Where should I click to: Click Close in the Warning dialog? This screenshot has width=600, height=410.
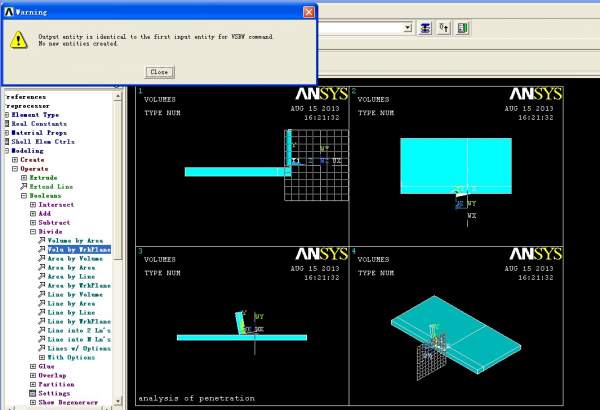(160, 72)
